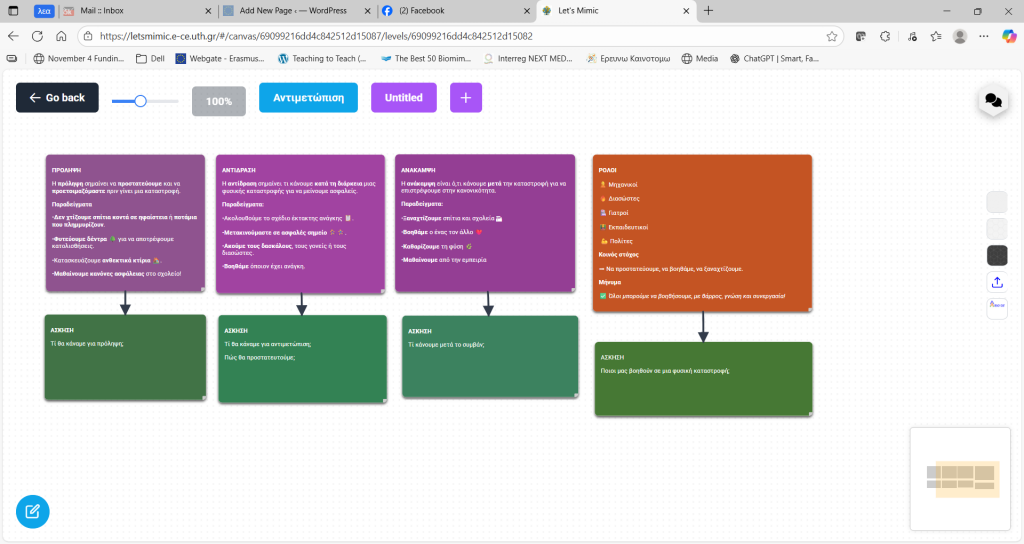This screenshot has height=544, width=1024.
Task: Select the Untitled level tab
Action: tap(404, 98)
